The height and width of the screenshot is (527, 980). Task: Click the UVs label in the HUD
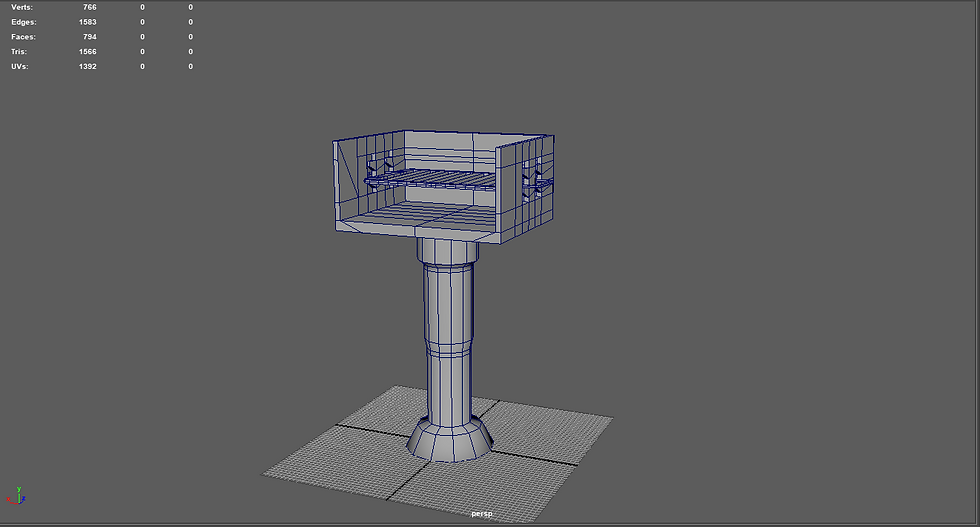click(x=19, y=66)
